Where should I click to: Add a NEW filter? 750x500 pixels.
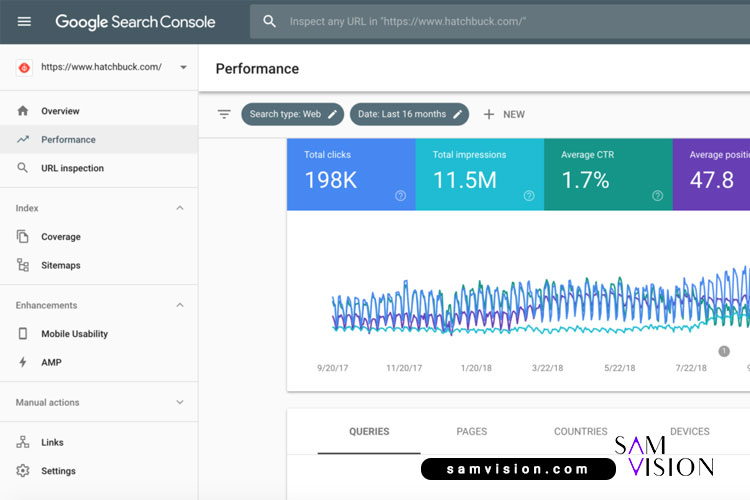(504, 114)
